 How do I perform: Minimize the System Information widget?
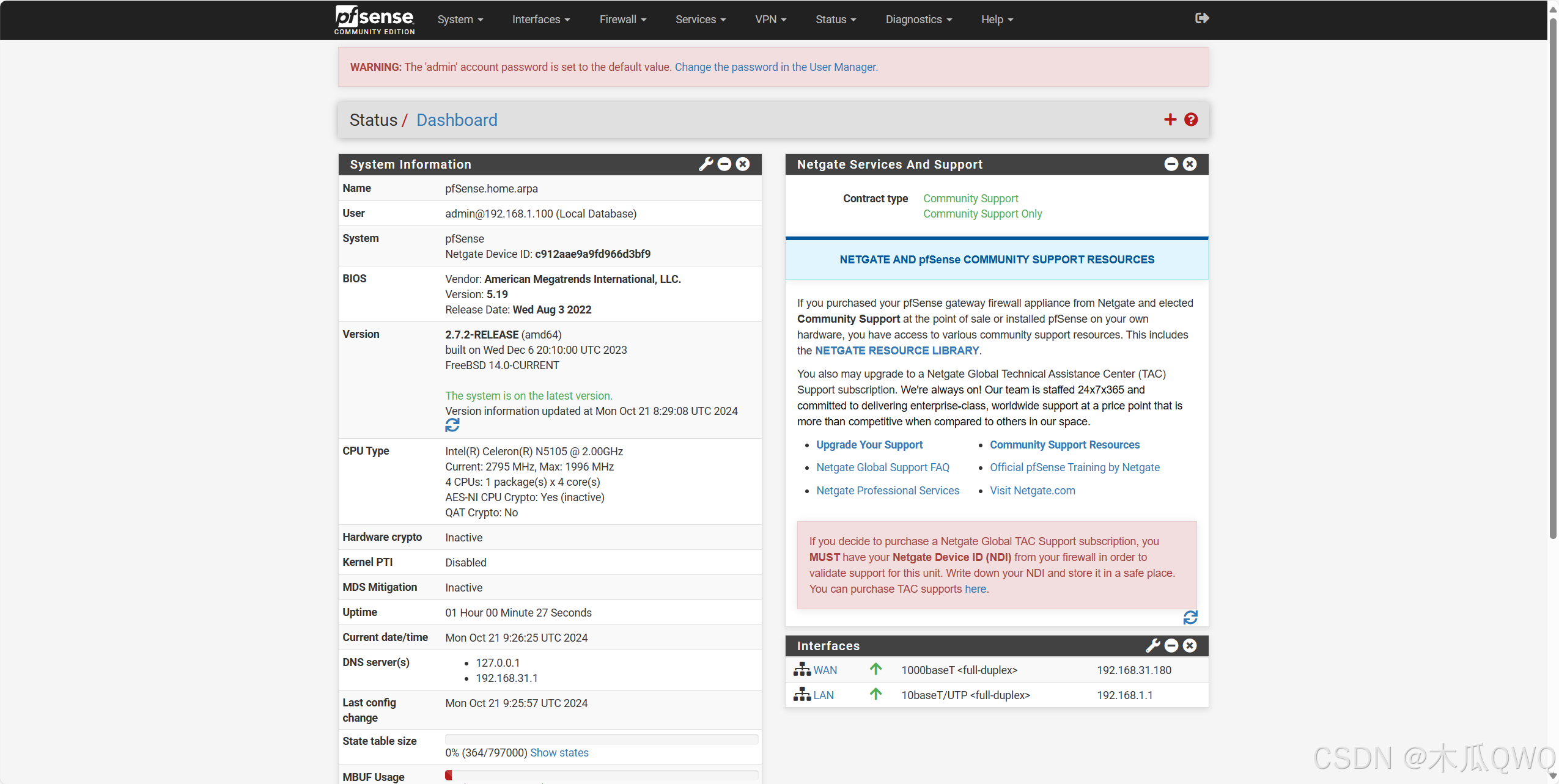[x=724, y=164]
